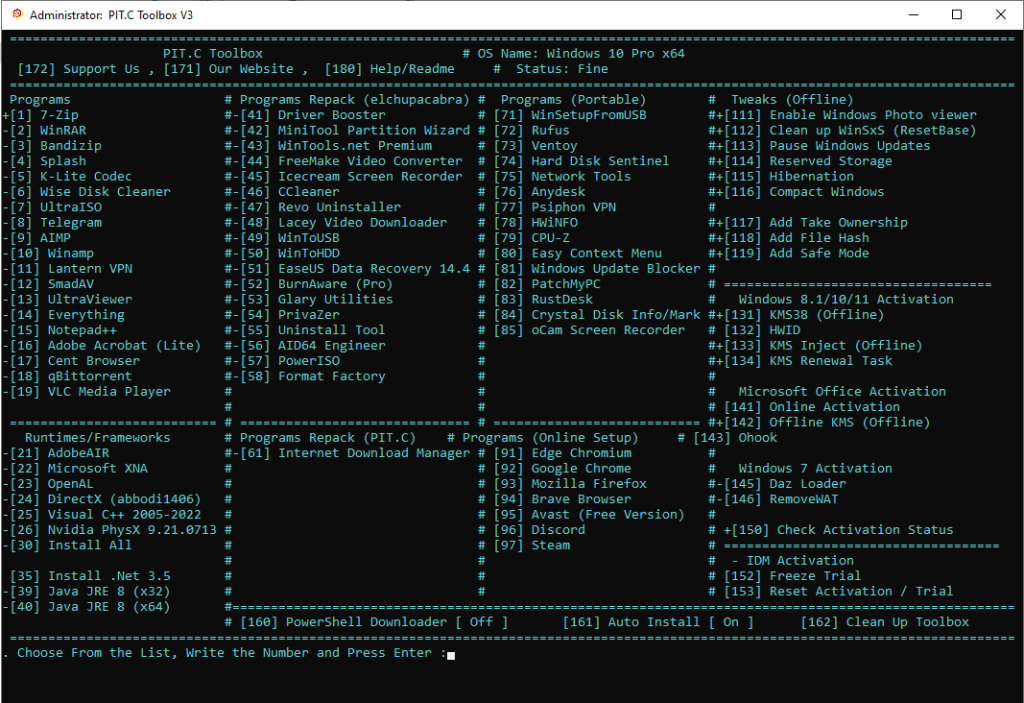Maximize the PIT.C Toolbox window
1024x703 pixels.
tap(957, 15)
